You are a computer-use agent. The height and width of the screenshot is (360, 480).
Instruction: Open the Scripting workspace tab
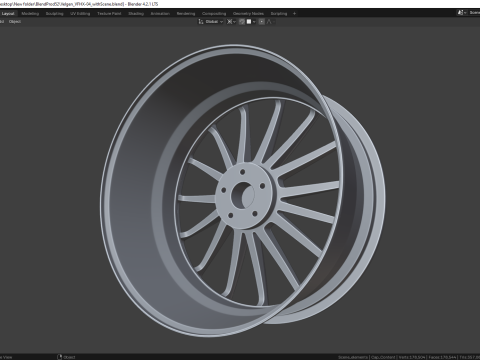279,14
